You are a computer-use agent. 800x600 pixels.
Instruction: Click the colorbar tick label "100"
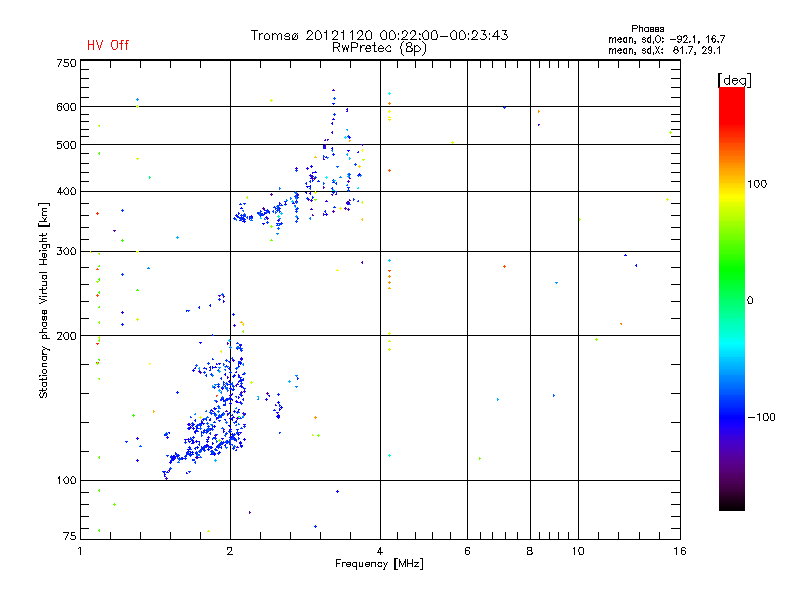757,184
